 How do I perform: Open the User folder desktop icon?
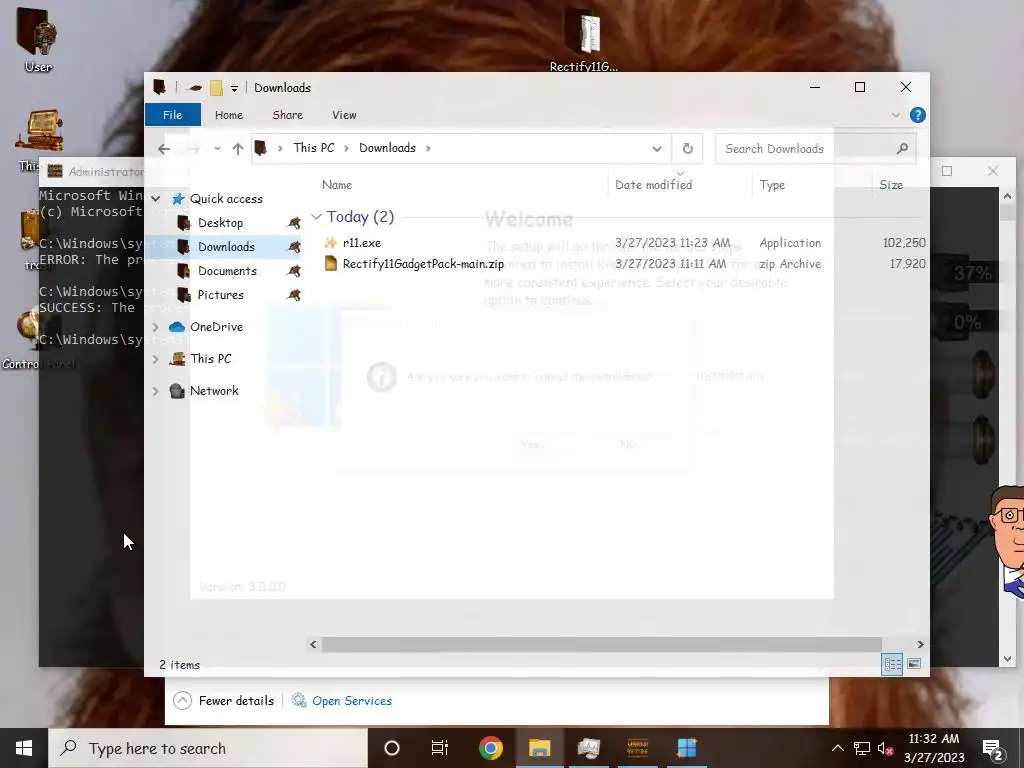tap(37, 39)
